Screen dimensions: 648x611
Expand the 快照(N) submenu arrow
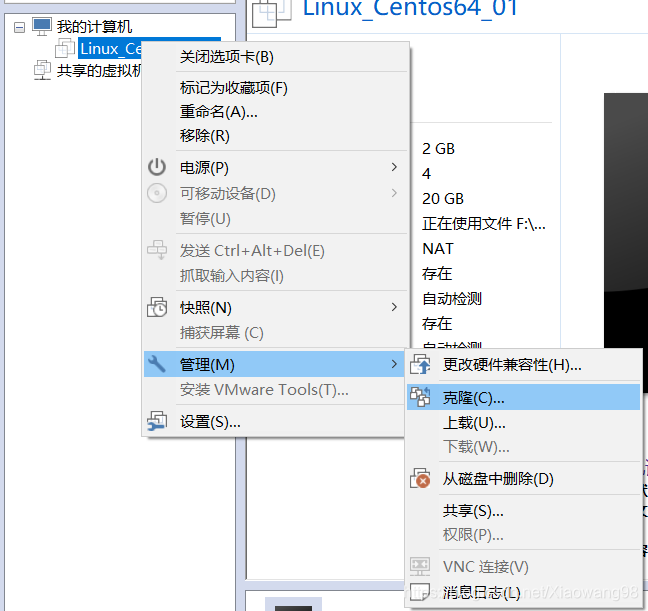(394, 307)
